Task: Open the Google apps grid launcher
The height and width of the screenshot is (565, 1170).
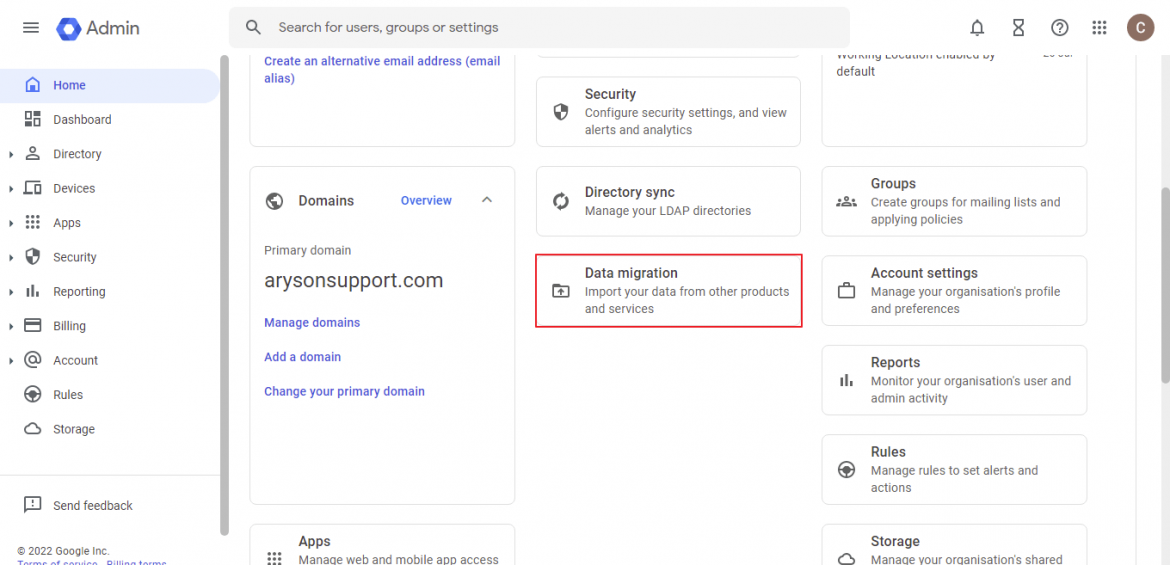Action: pos(1099,28)
